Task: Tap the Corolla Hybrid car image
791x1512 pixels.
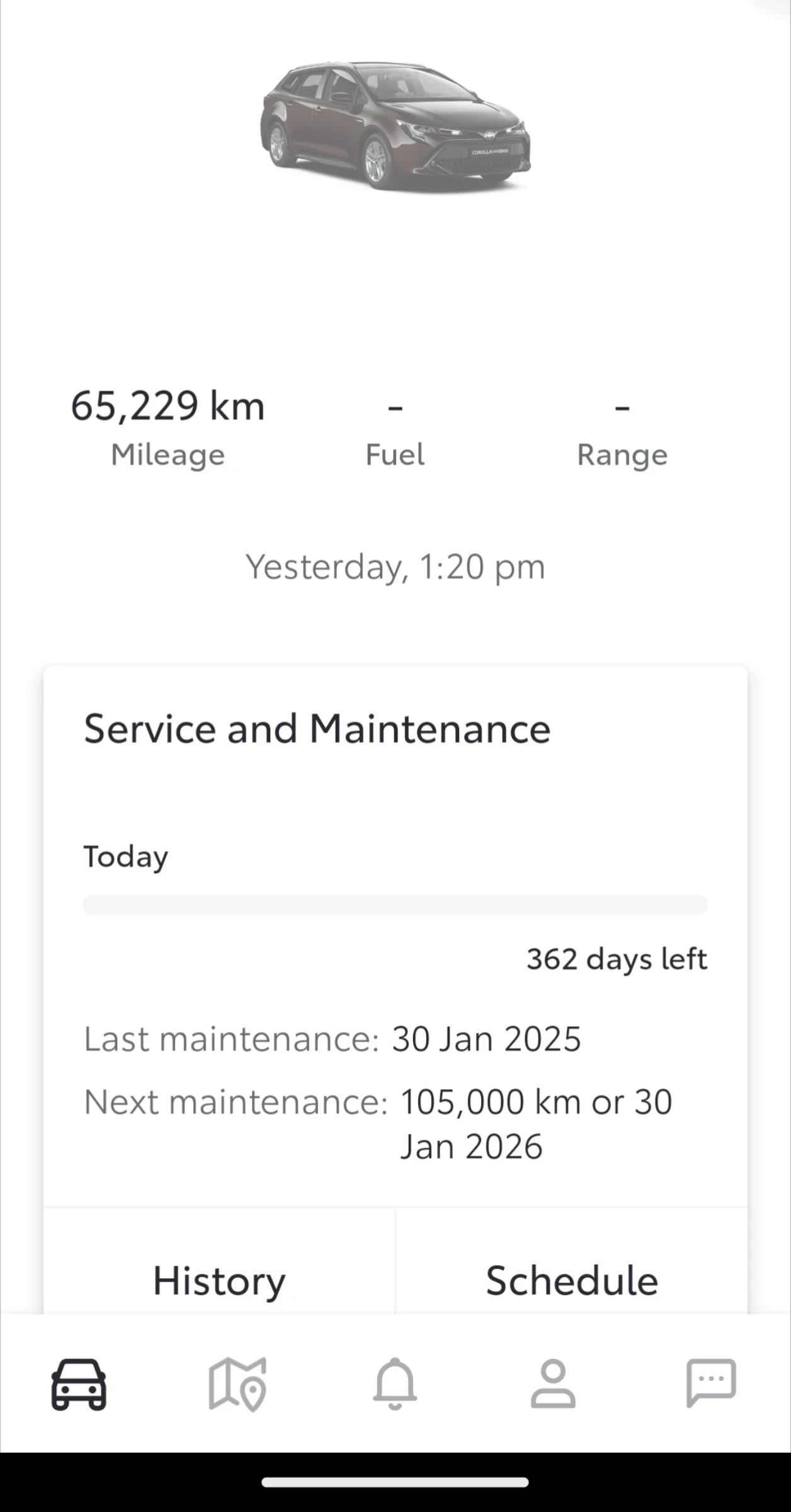Action: click(396, 126)
